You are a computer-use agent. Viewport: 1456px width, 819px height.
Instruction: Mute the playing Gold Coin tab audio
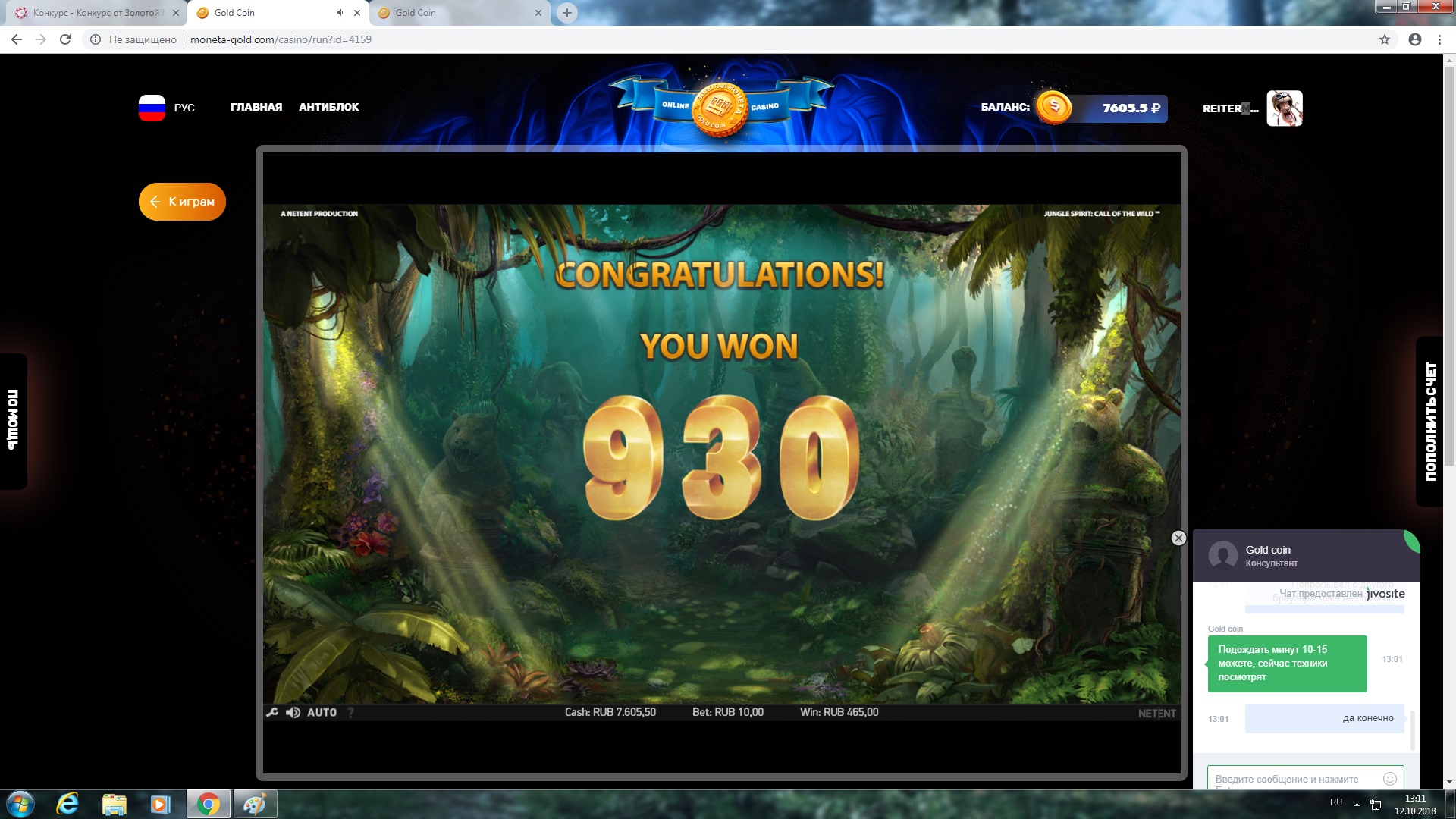(340, 13)
